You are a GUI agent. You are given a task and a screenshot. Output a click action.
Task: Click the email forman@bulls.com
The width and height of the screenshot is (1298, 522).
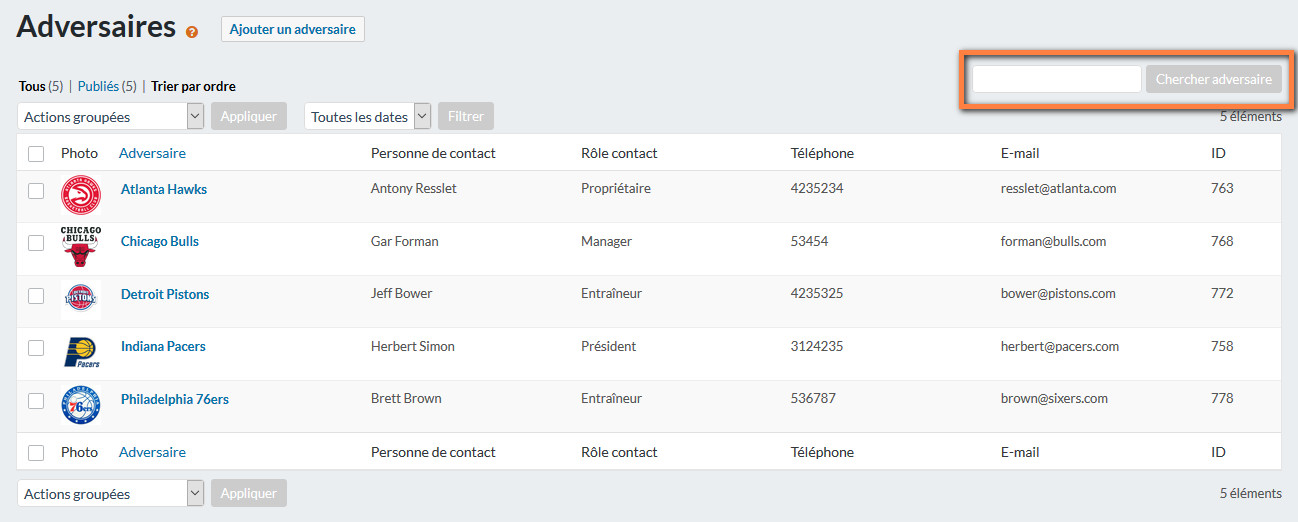[1054, 241]
